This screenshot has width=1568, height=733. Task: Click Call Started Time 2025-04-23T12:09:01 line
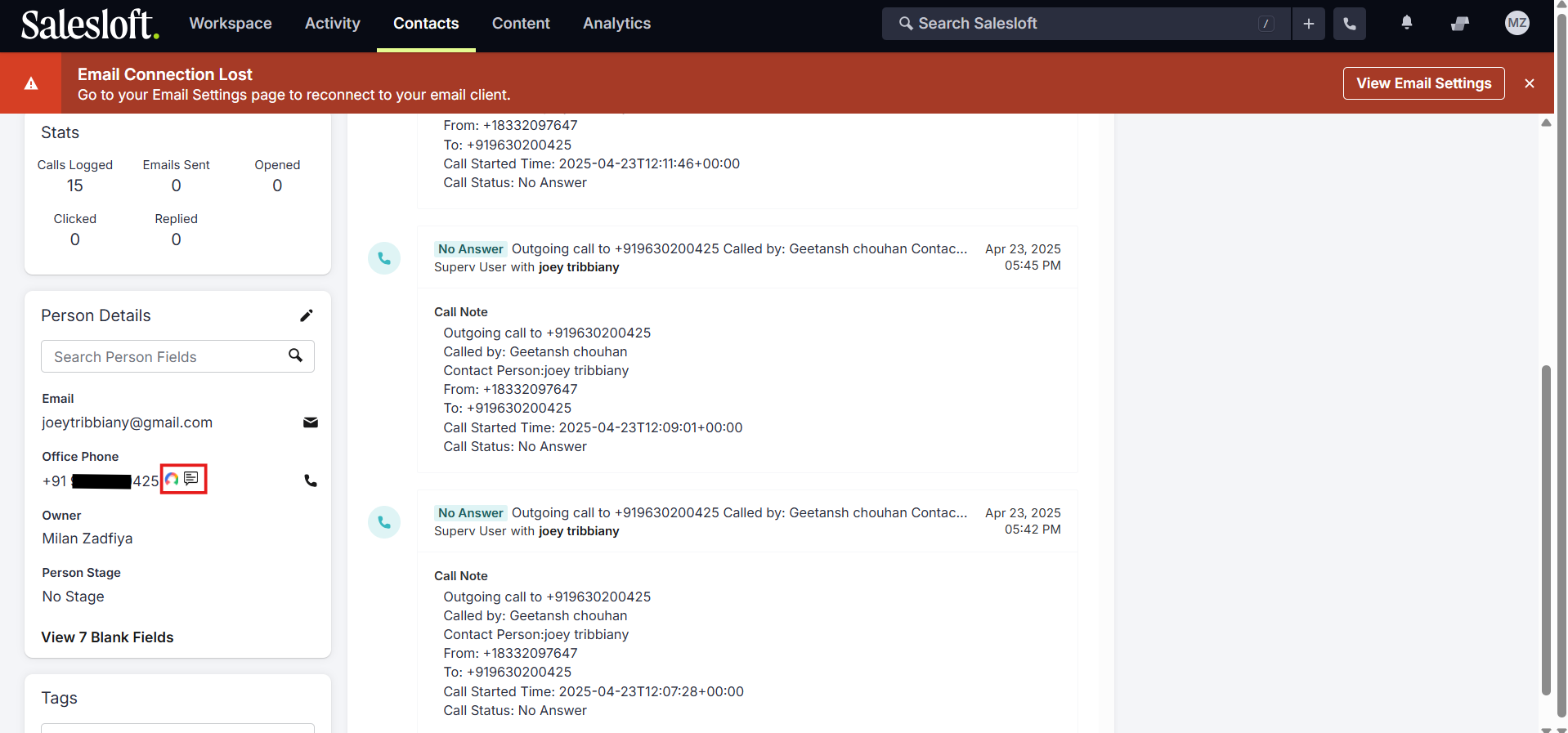pyautogui.click(x=593, y=427)
